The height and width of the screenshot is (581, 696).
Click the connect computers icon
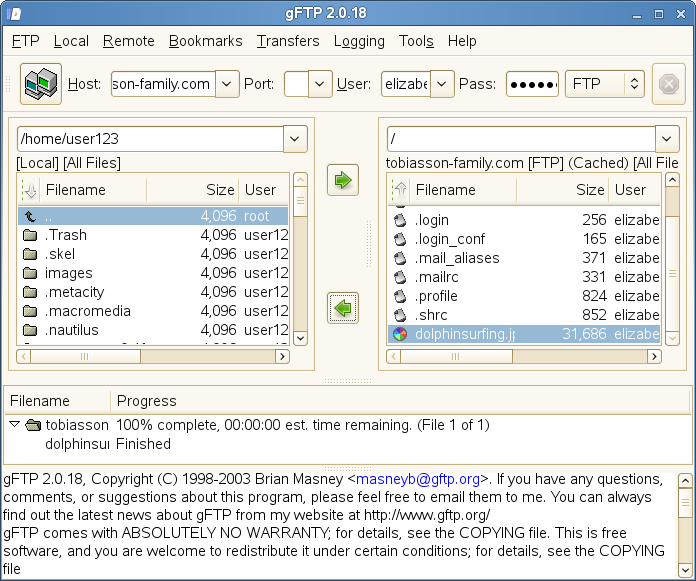tap(41, 84)
